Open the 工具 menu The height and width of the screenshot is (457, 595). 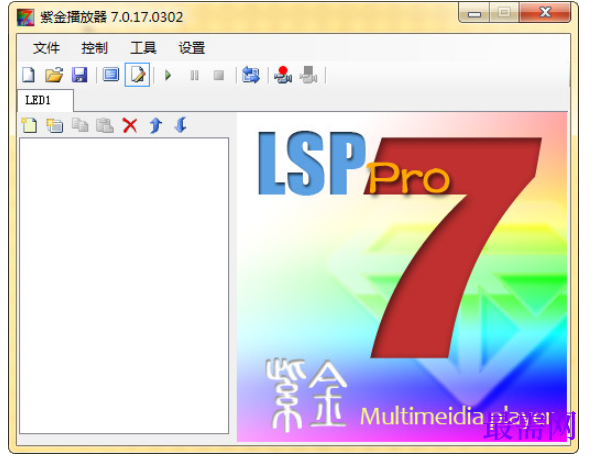(143, 48)
